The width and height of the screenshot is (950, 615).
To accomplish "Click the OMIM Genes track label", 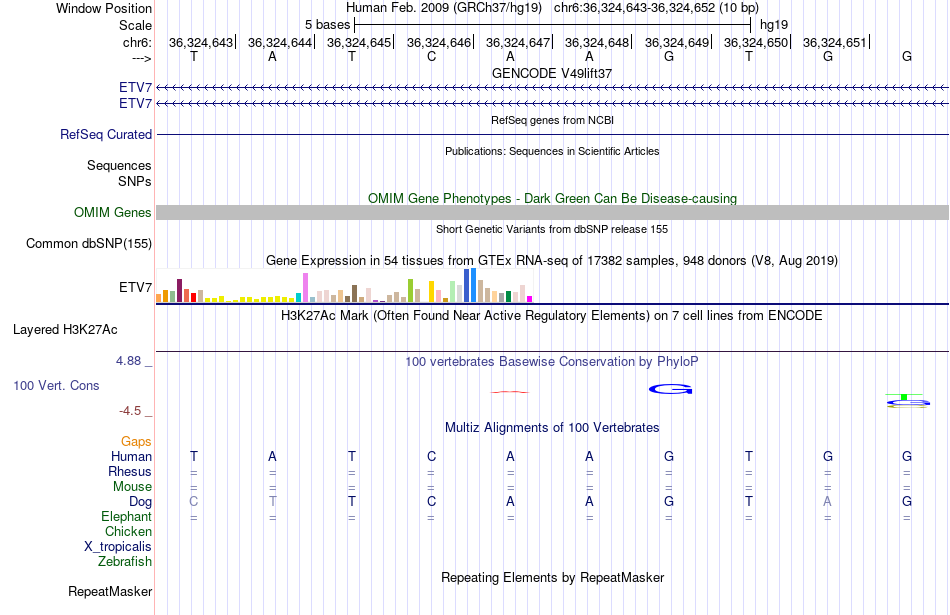I will (x=113, y=213).
